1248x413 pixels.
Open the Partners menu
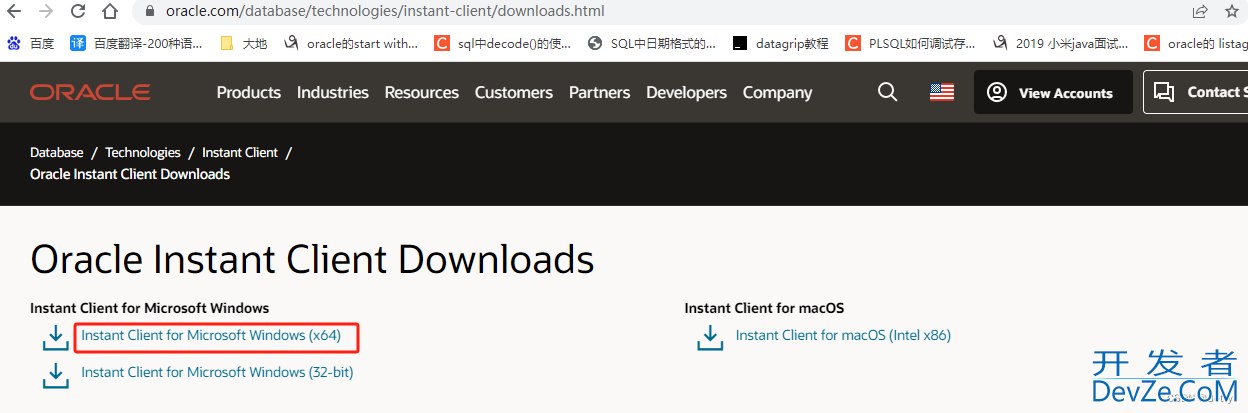[x=600, y=92]
